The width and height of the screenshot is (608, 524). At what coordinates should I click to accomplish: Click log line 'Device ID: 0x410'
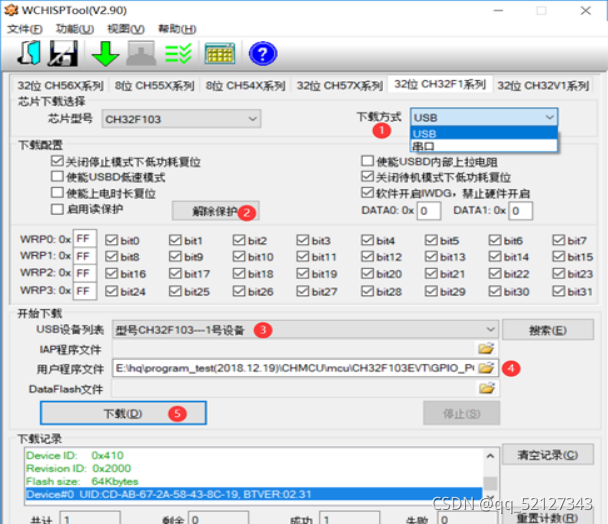click(x=74, y=455)
